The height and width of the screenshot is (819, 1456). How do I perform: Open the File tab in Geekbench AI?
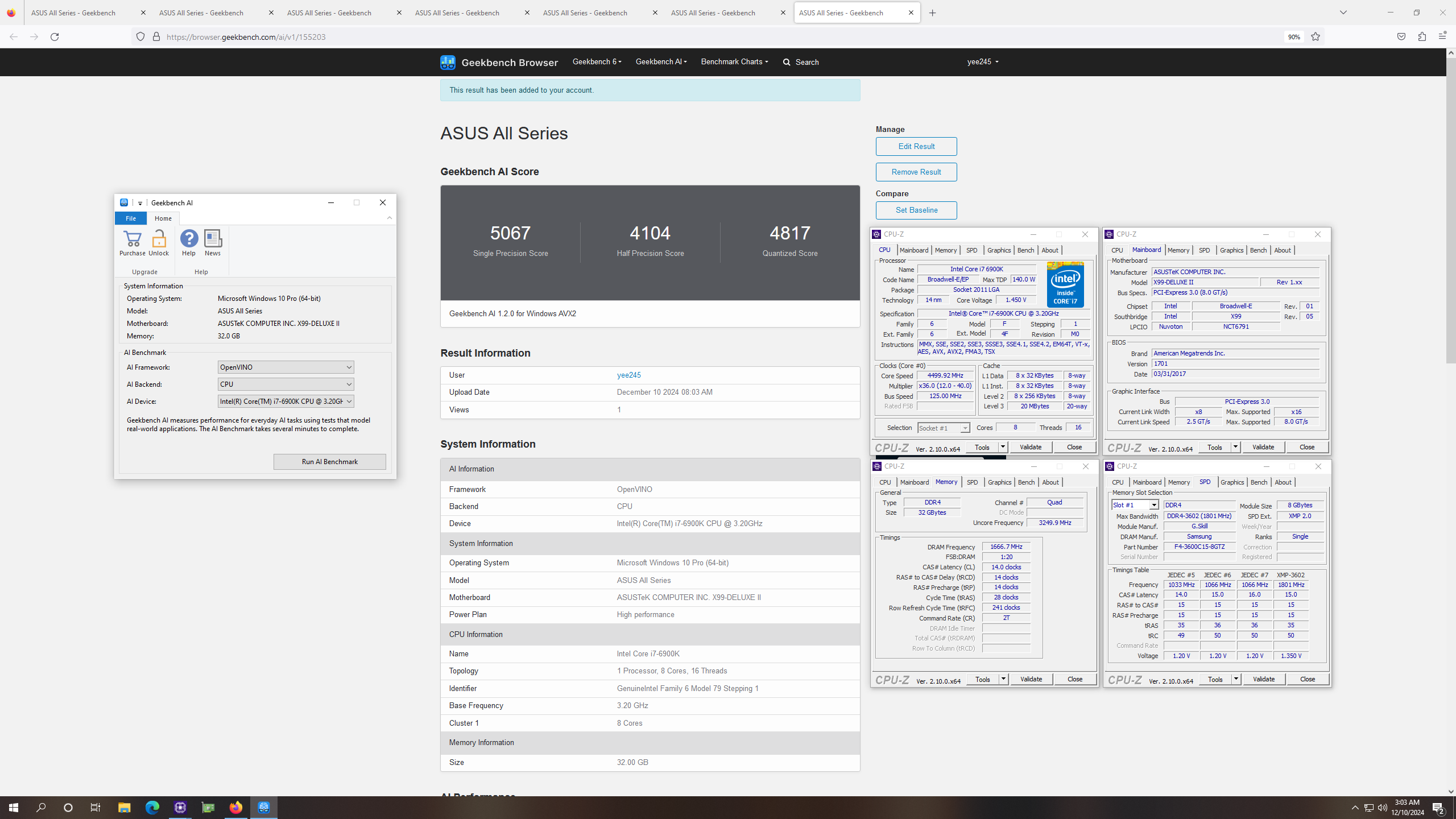(131, 218)
